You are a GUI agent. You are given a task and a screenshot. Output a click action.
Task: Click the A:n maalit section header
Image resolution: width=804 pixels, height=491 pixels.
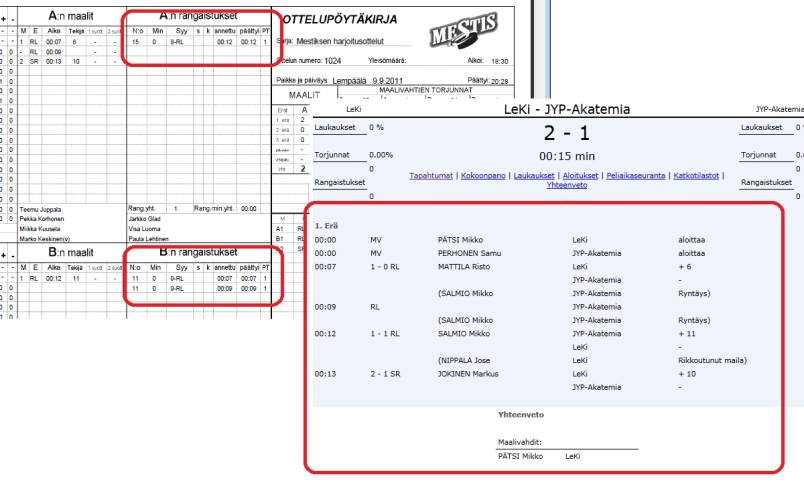tap(71, 16)
